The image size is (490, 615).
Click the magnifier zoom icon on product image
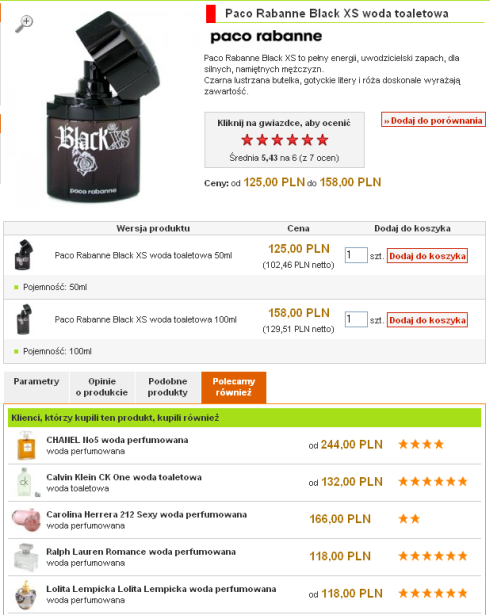click(24, 24)
